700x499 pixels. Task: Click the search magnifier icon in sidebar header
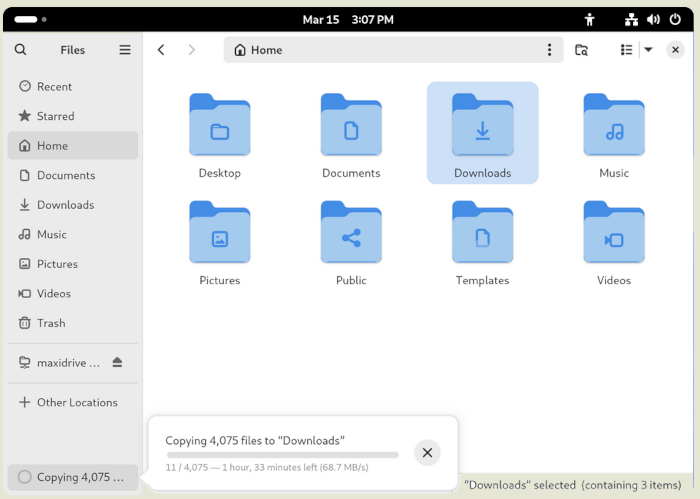(21, 50)
